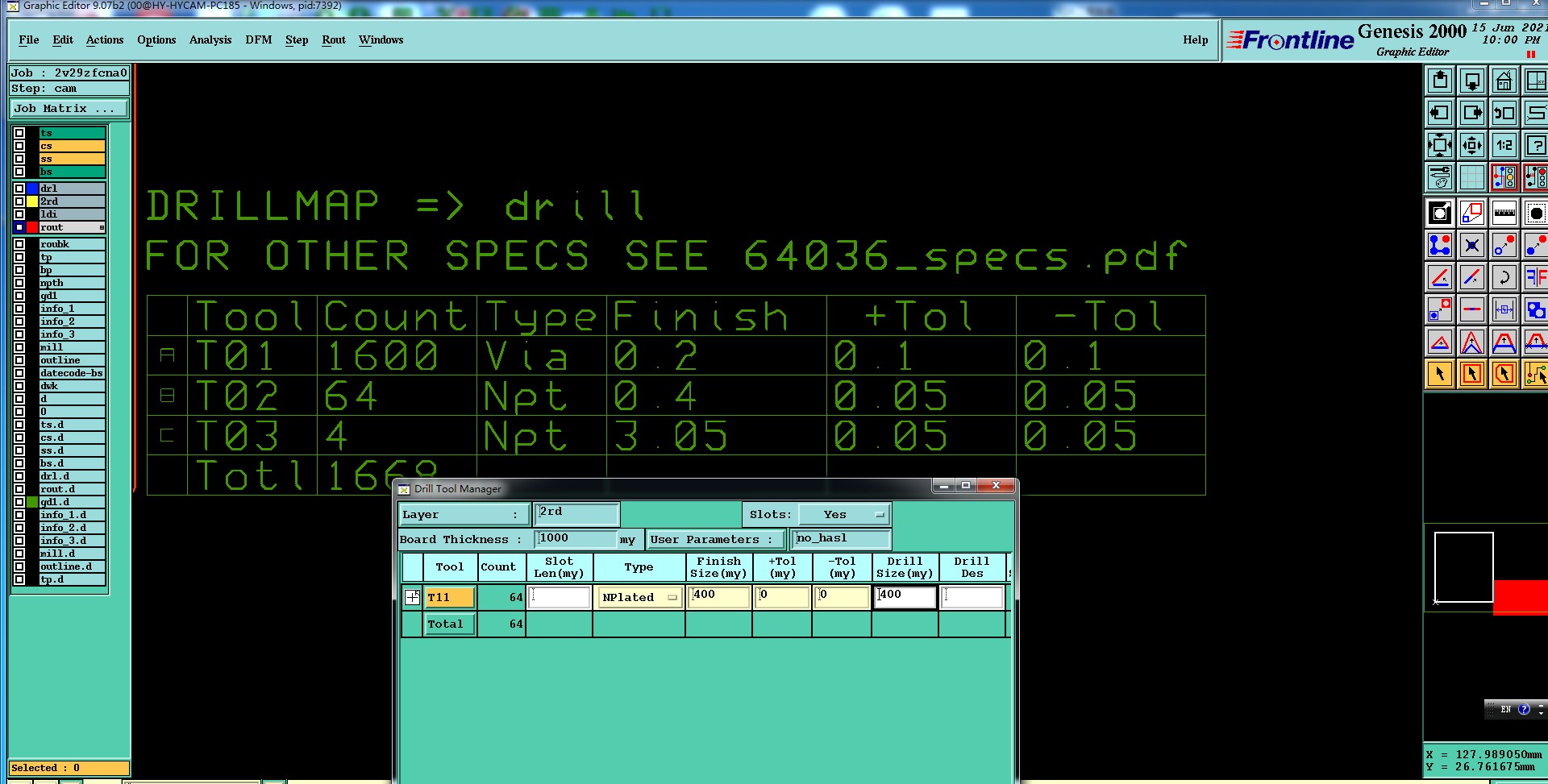Toggle the grid display icon
Screen dimensions: 1548x784
click(x=1471, y=178)
